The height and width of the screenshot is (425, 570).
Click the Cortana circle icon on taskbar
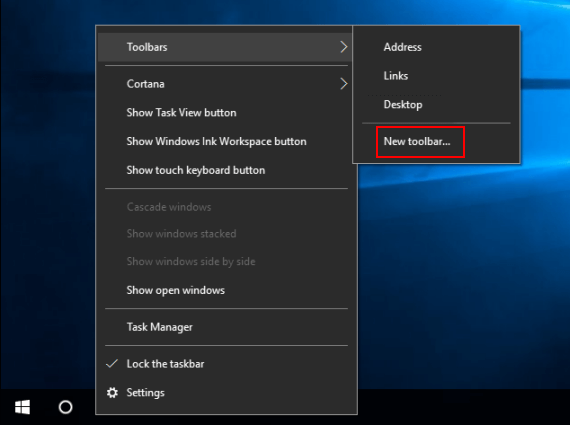(65, 407)
